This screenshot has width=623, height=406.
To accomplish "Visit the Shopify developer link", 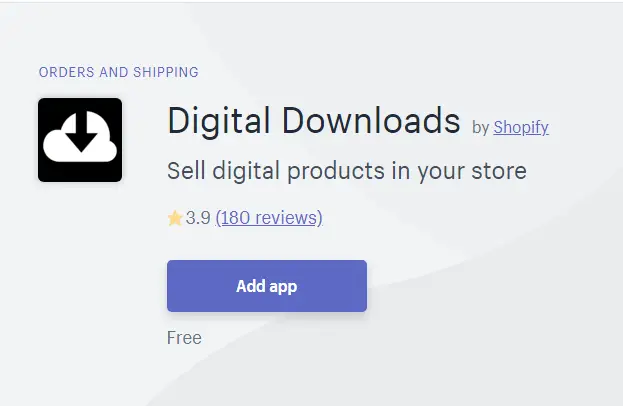I will [521, 127].
